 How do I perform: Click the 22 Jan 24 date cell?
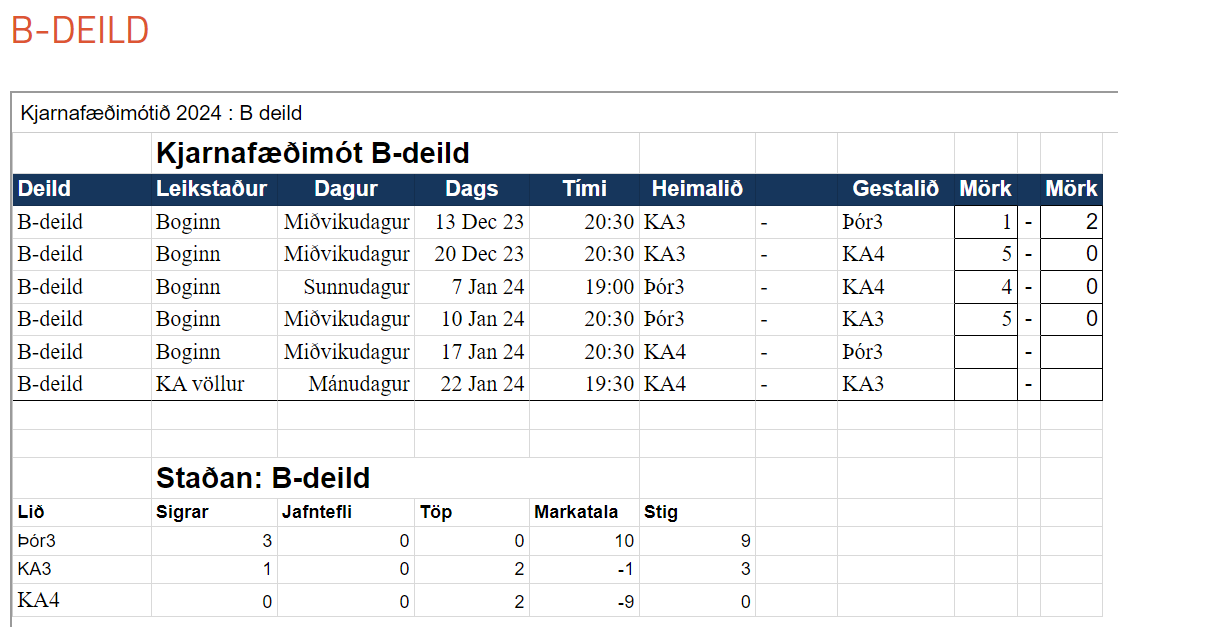pos(472,384)
